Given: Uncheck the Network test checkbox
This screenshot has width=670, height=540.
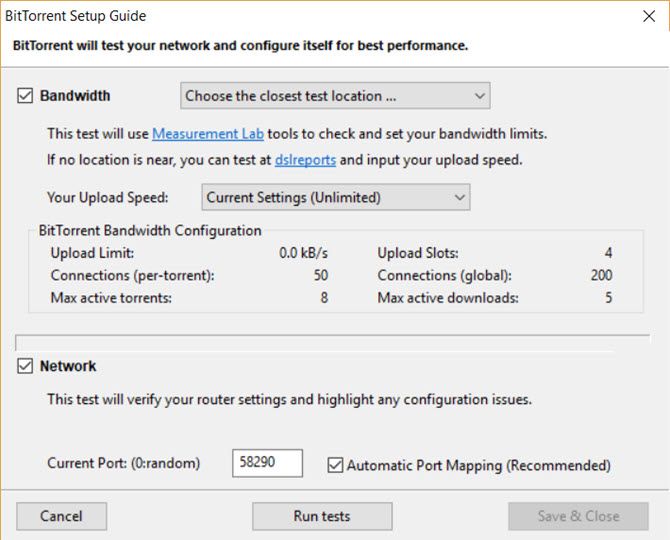Looking at the screenshot, I should click(x=25, y=367).
